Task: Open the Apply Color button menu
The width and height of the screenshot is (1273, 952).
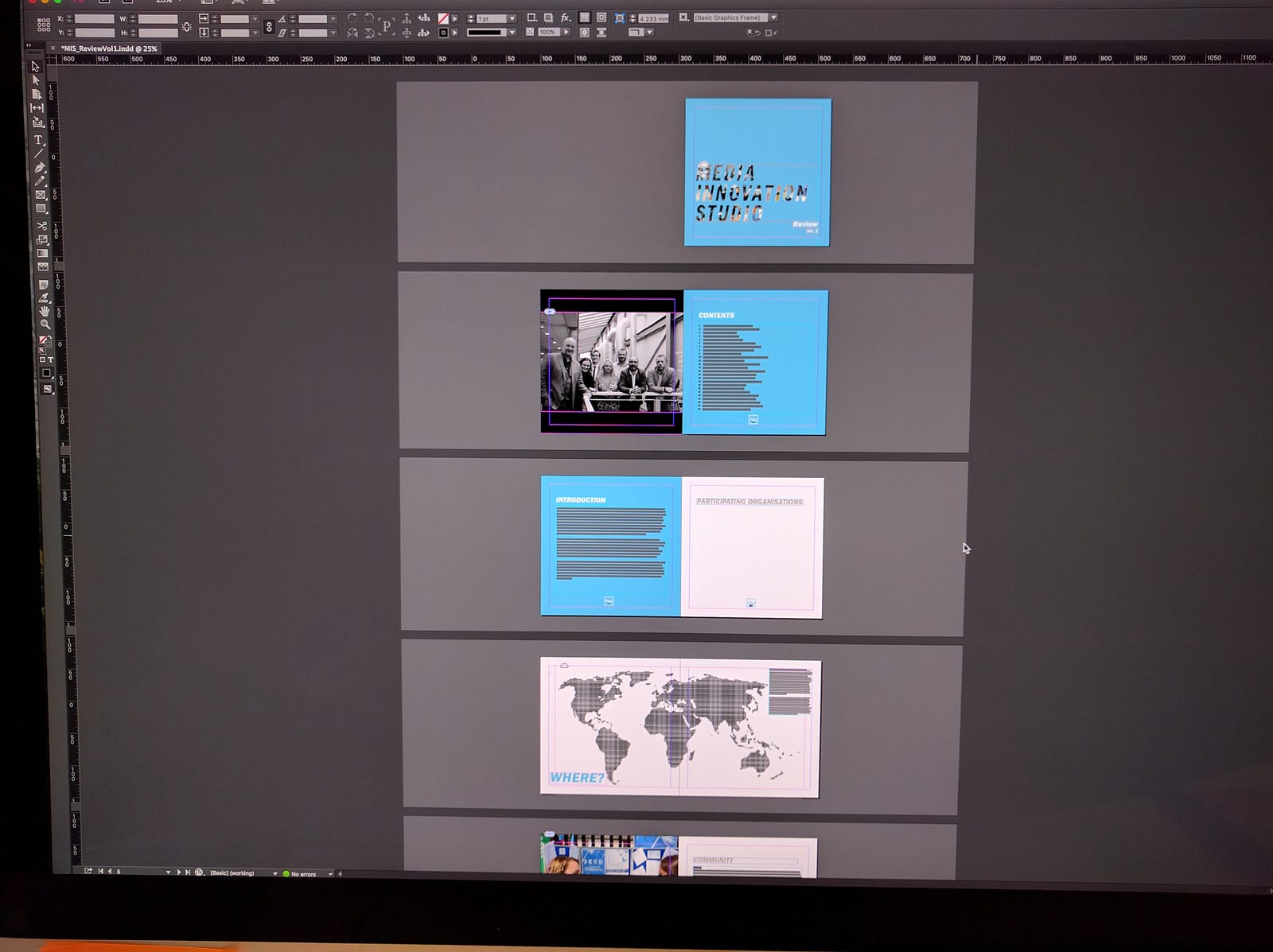Action: 47,373
